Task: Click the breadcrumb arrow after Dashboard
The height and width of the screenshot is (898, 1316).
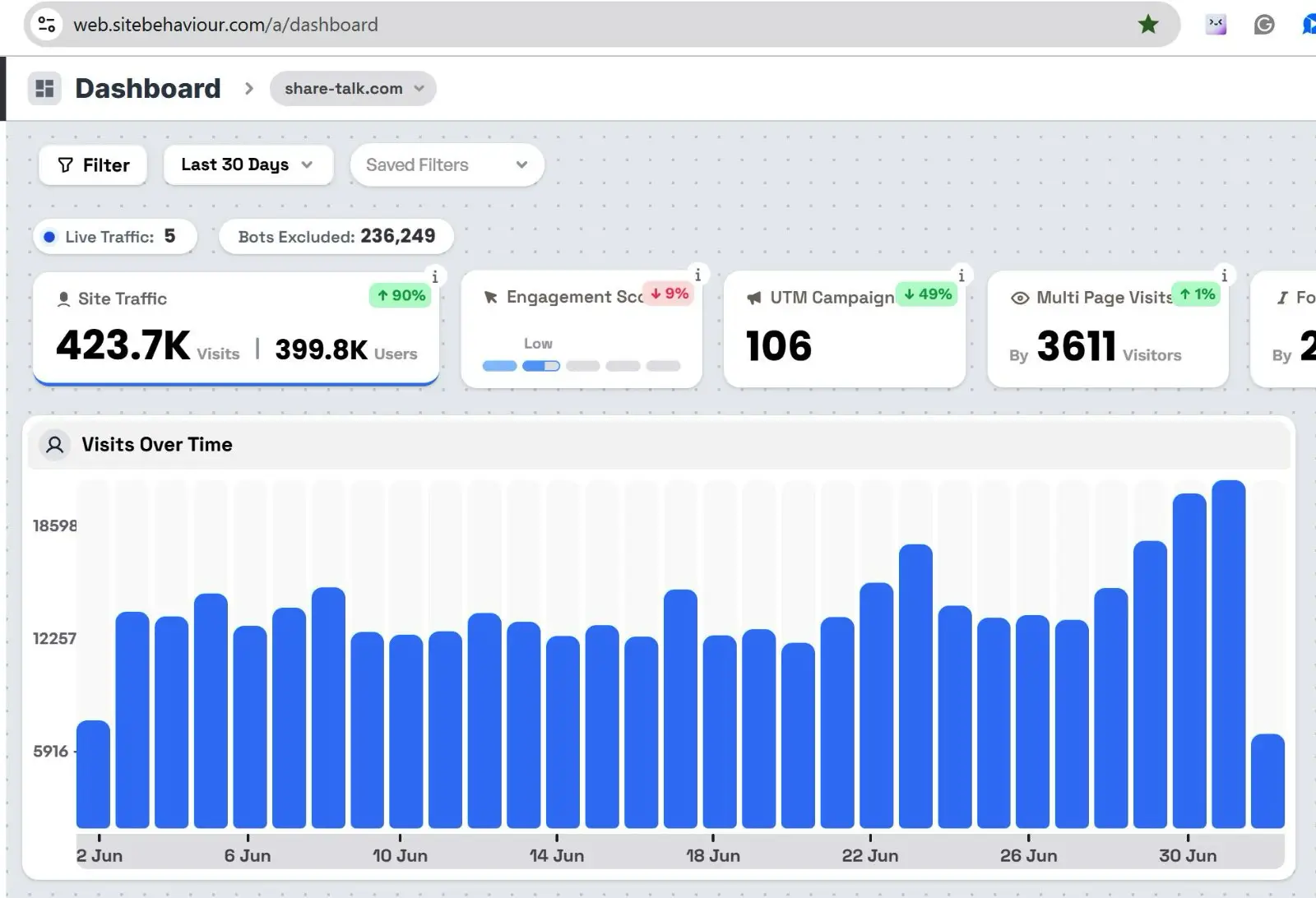Action: click(x=249, y=88)
